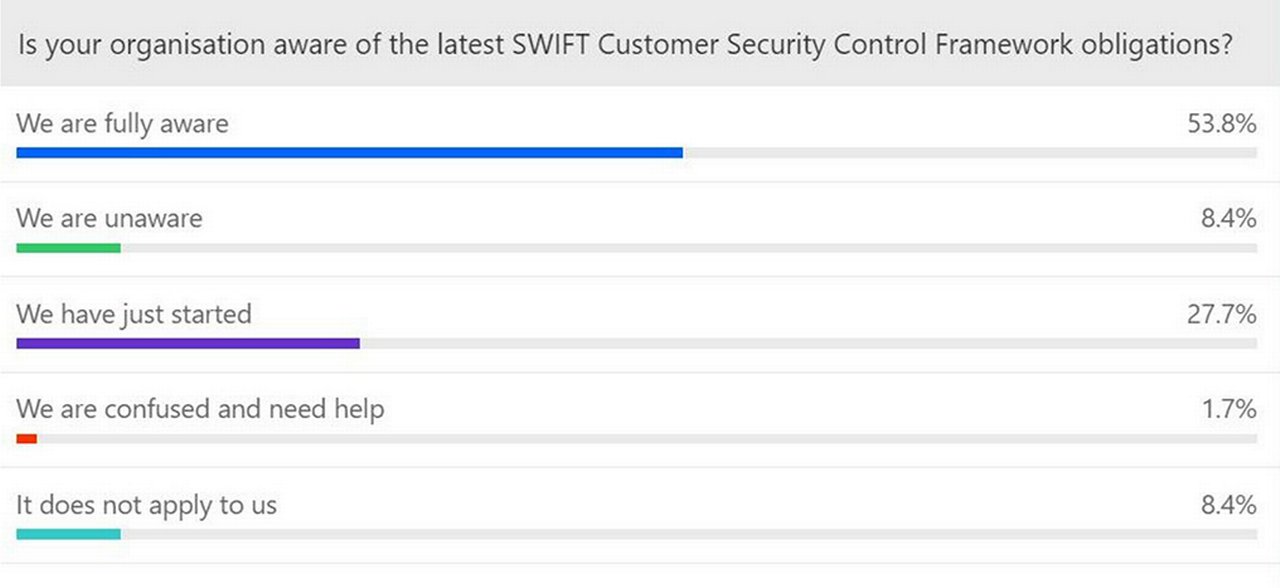Screen dimensions: 1280x588
Task: Click the blue 53.8% result bar
Action: 349,153
